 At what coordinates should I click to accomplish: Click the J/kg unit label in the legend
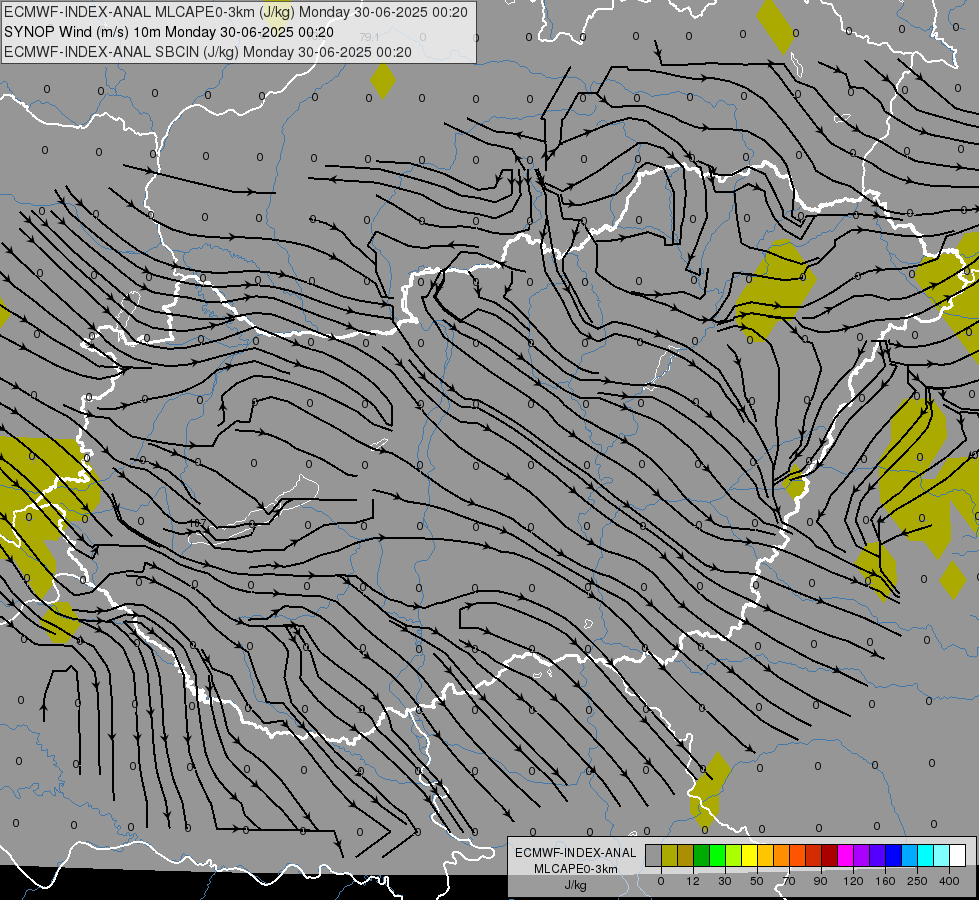pyautogui.click(x=576, y=885)
